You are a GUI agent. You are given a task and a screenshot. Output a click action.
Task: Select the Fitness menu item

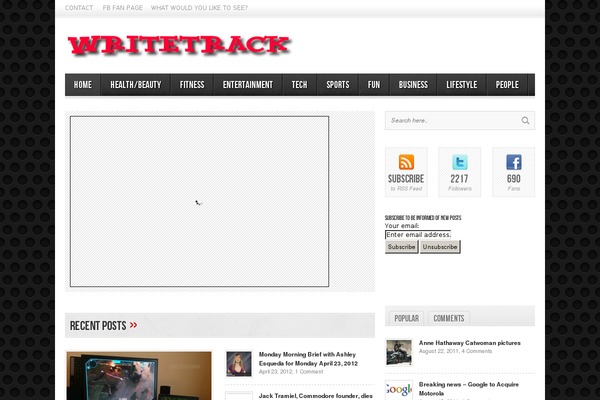[192, 85]
